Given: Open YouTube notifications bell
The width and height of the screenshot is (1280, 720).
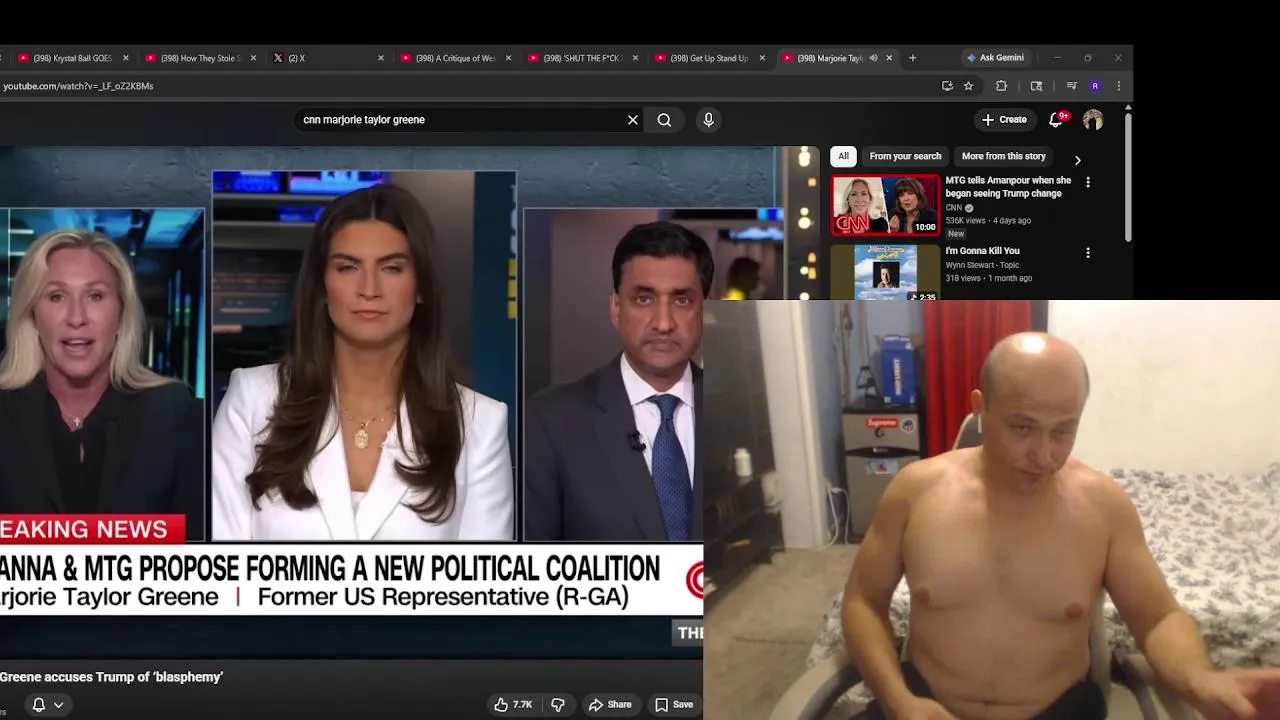Looking at the screenshot, I should click(1056, 120).
